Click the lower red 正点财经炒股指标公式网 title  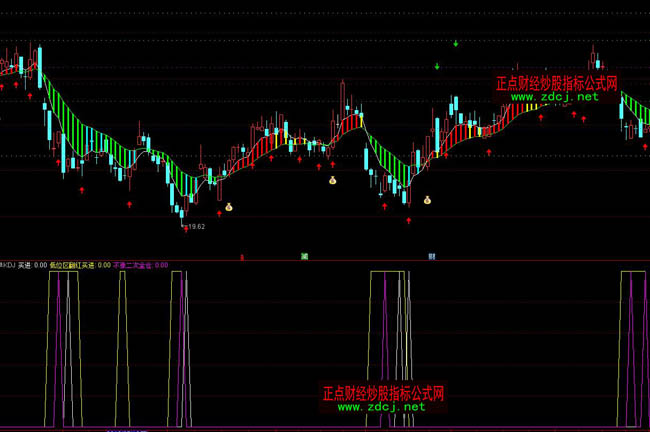(383, 393)
